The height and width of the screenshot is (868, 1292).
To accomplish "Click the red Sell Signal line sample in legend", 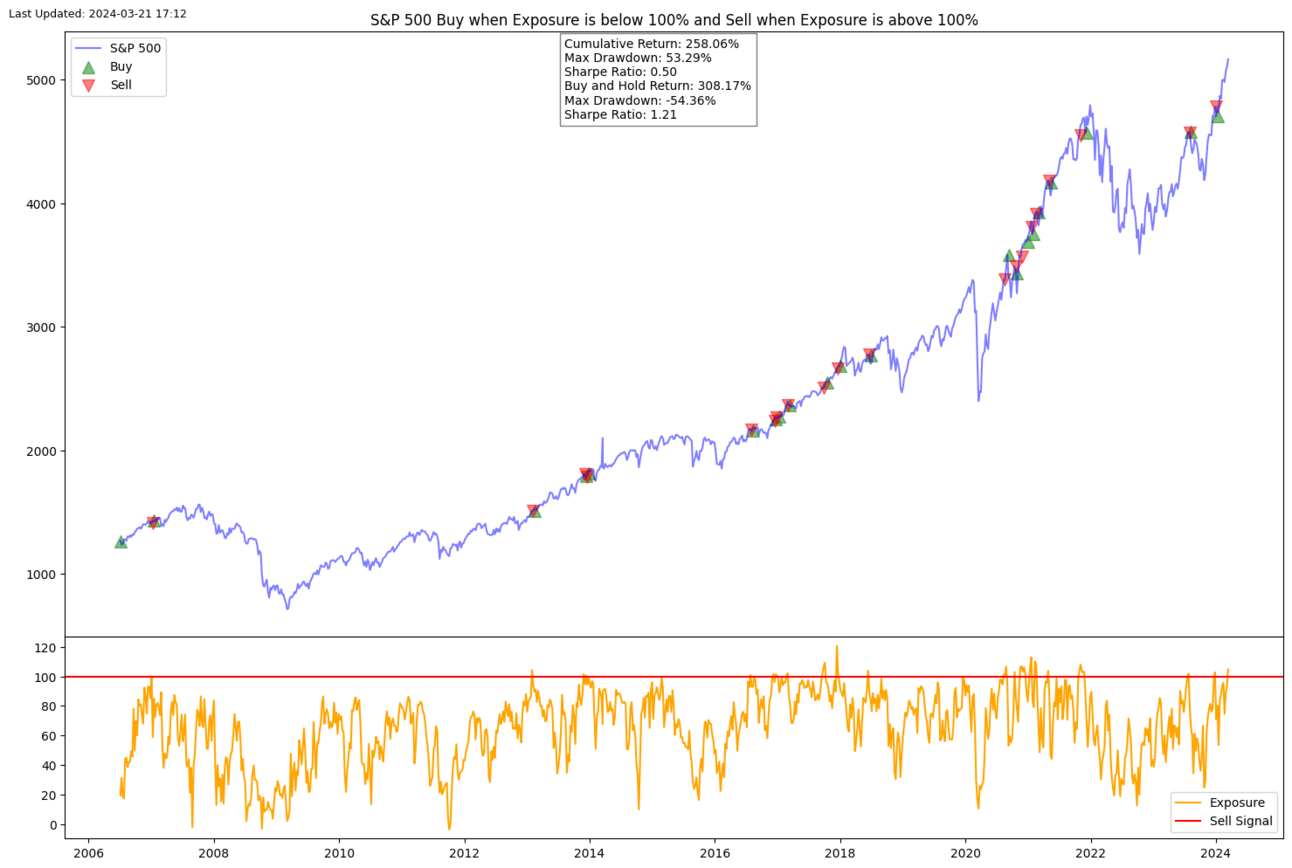I will pyautogui.click(x=1188, y=821).
